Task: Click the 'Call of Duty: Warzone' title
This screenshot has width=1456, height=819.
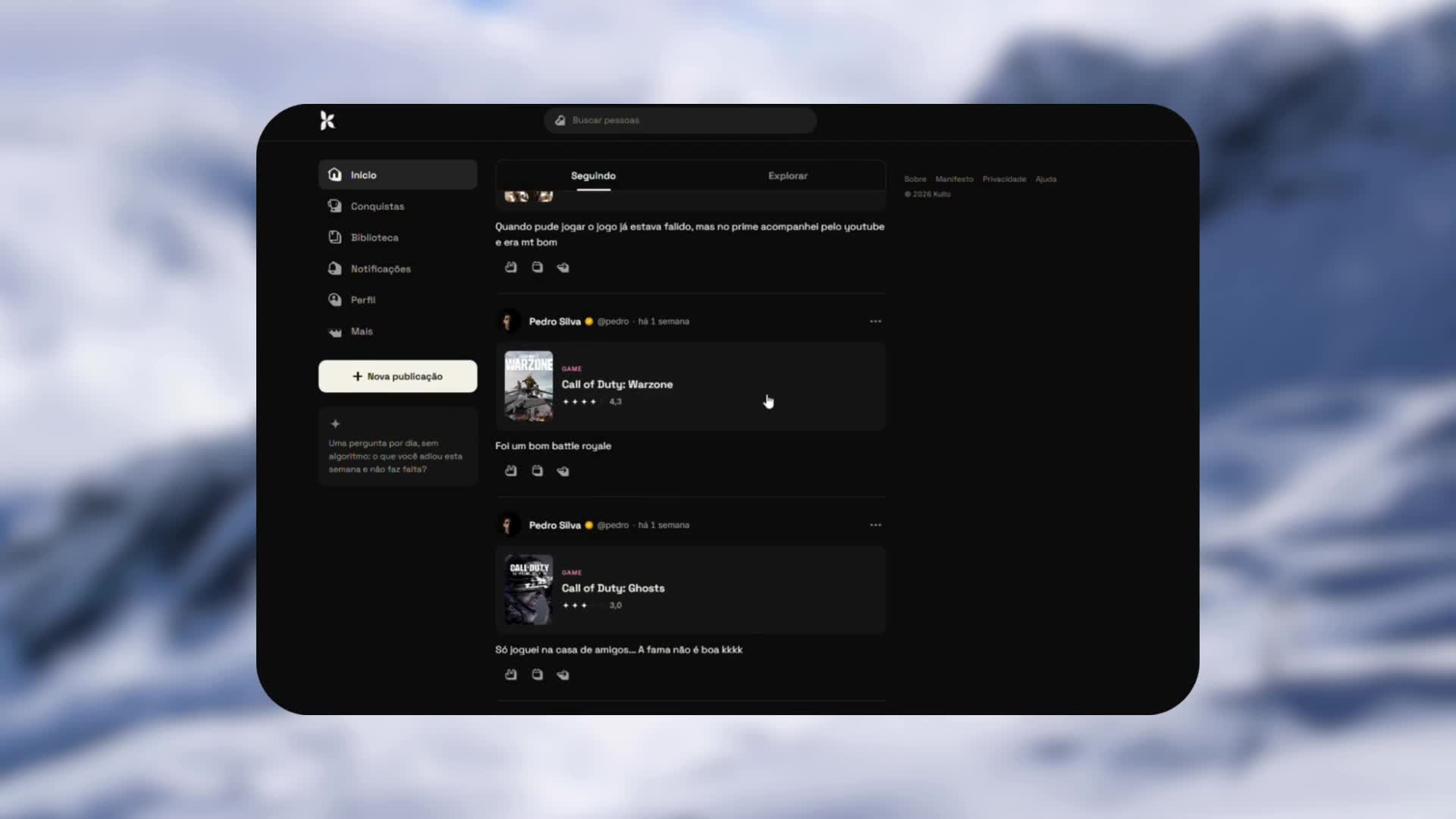Action: coord(617,384)
